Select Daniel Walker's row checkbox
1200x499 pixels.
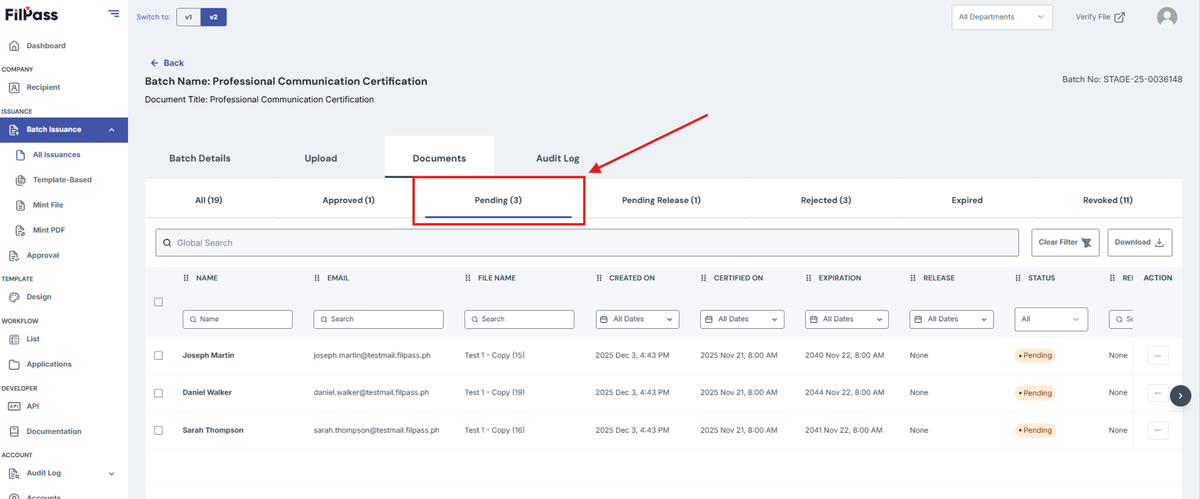coord(158,393)
